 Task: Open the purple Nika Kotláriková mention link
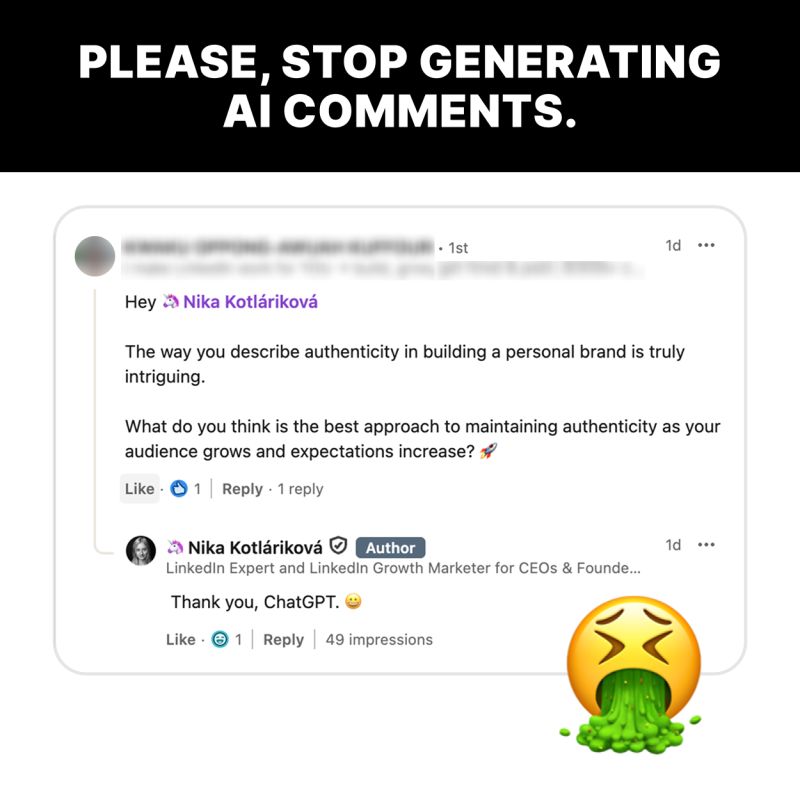(250, 302)
